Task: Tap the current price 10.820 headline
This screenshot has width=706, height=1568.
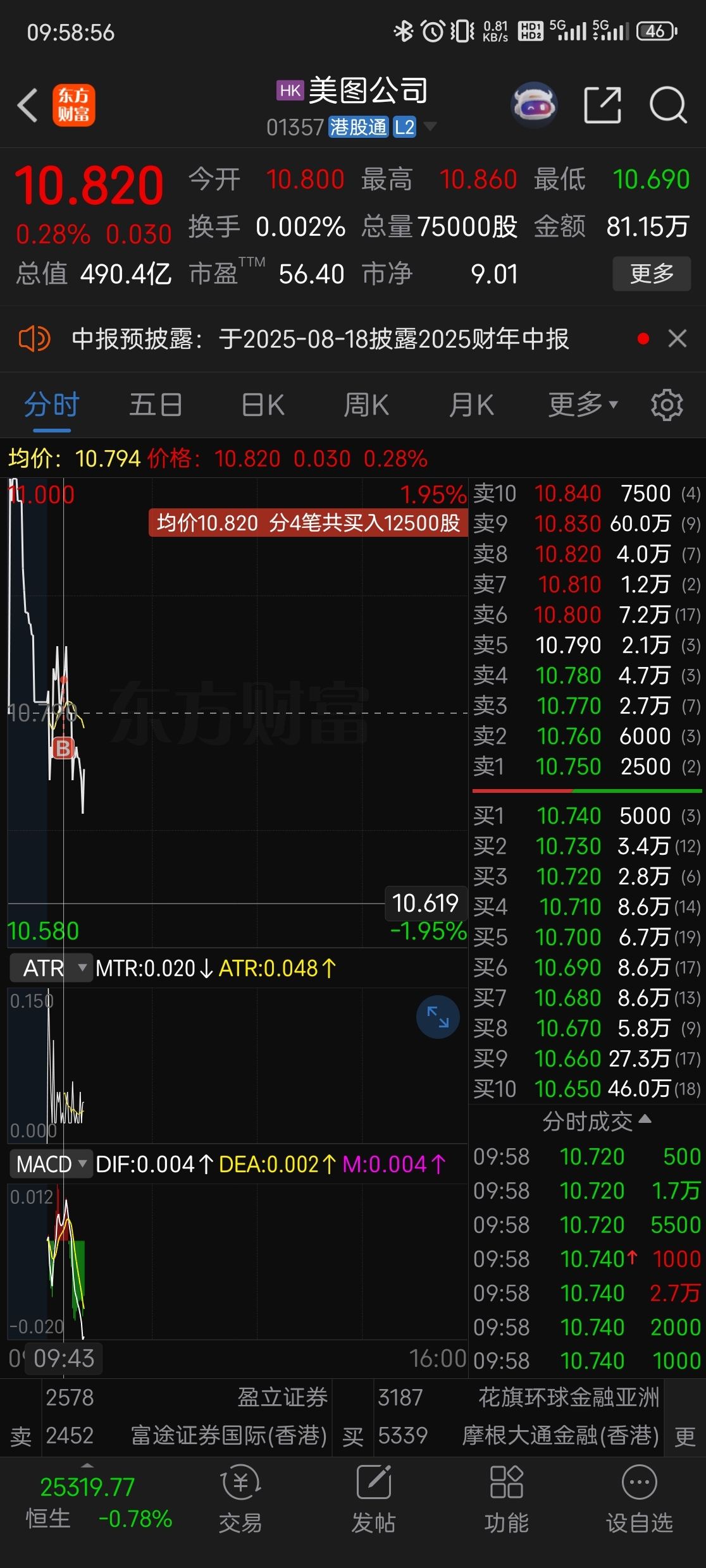Action: (89, 185)
